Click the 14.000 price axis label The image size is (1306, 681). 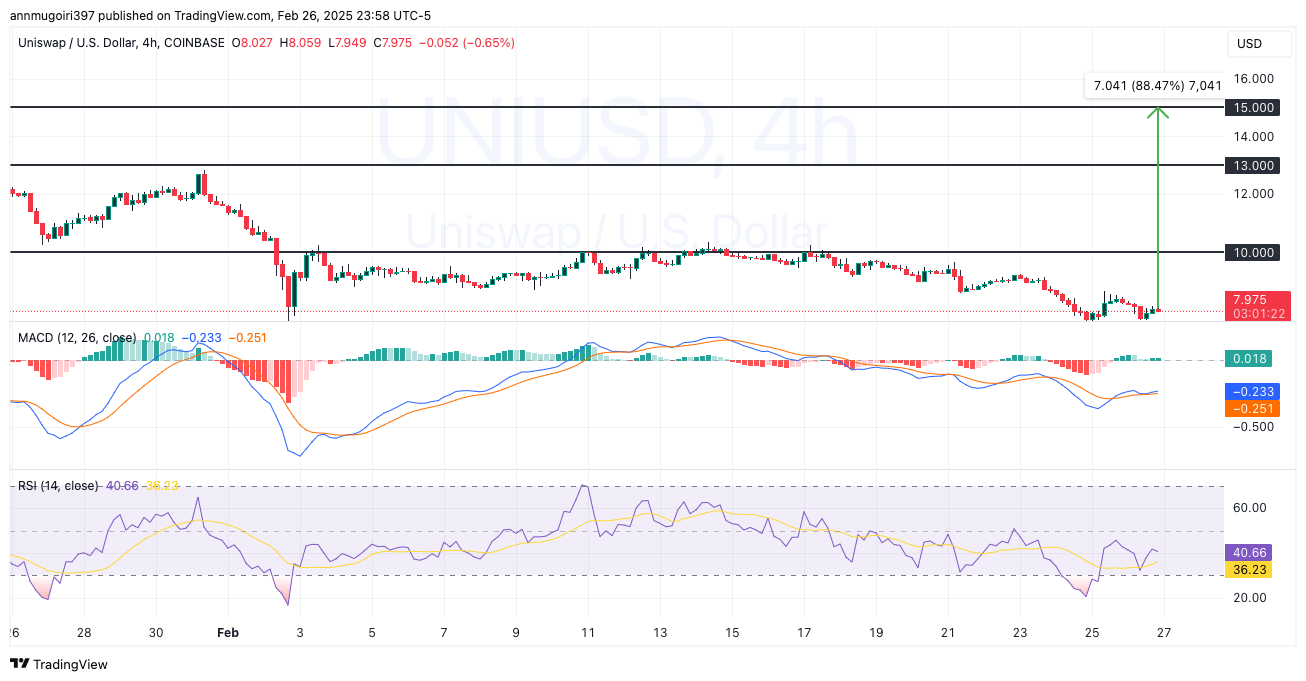pos(1253,136)
